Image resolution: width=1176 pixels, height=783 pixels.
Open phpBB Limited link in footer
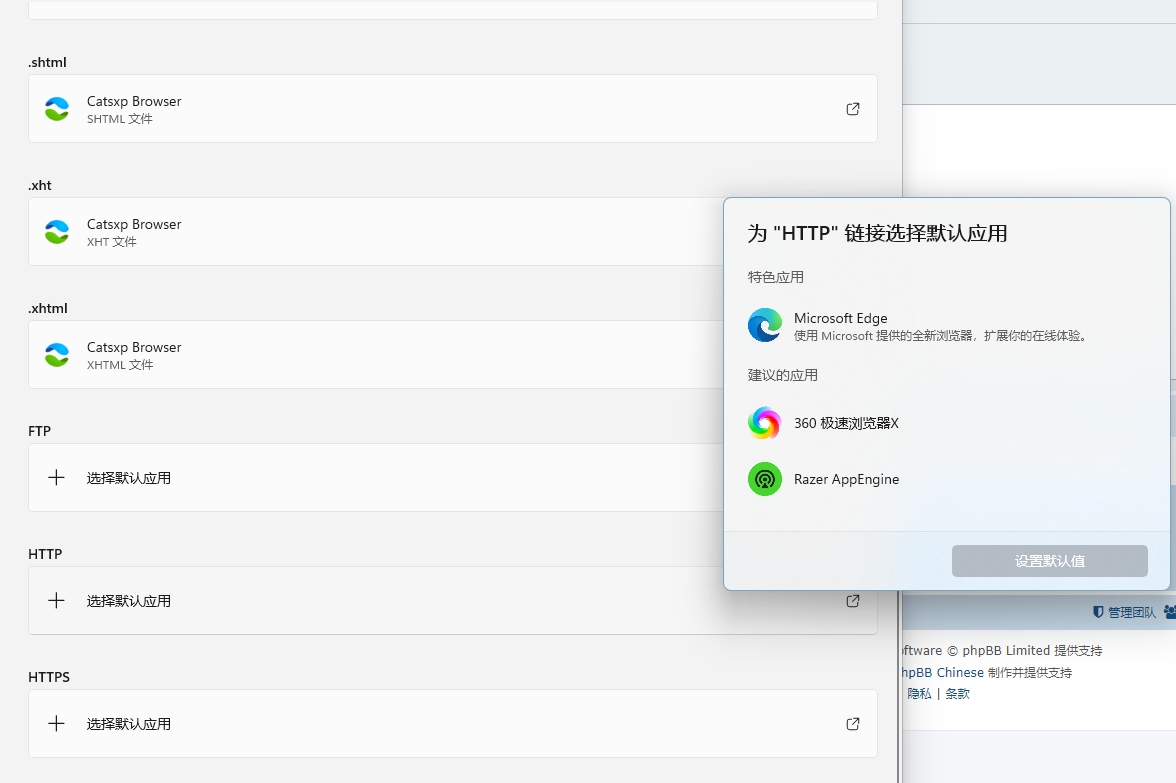click(1006, 650)
